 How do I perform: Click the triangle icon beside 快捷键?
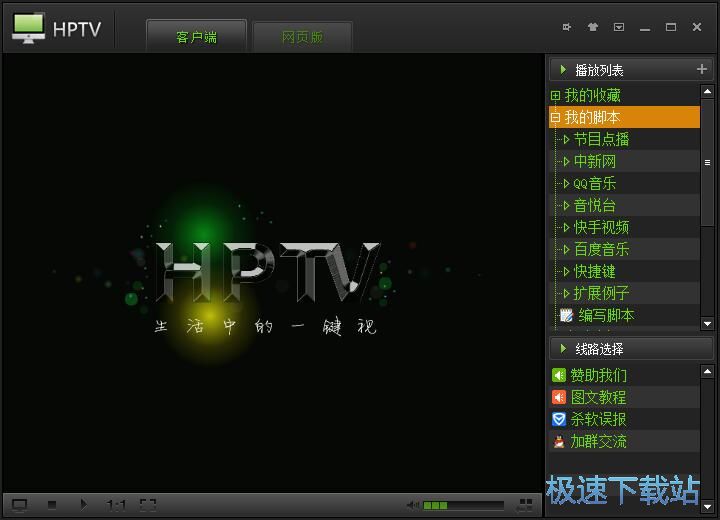[566, 271]
